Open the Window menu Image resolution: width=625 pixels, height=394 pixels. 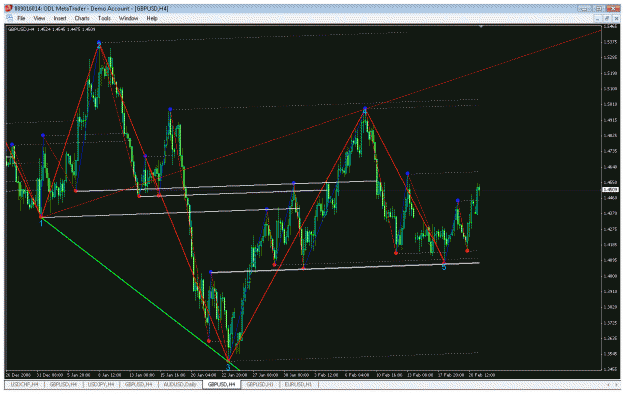tap(128, 18)
